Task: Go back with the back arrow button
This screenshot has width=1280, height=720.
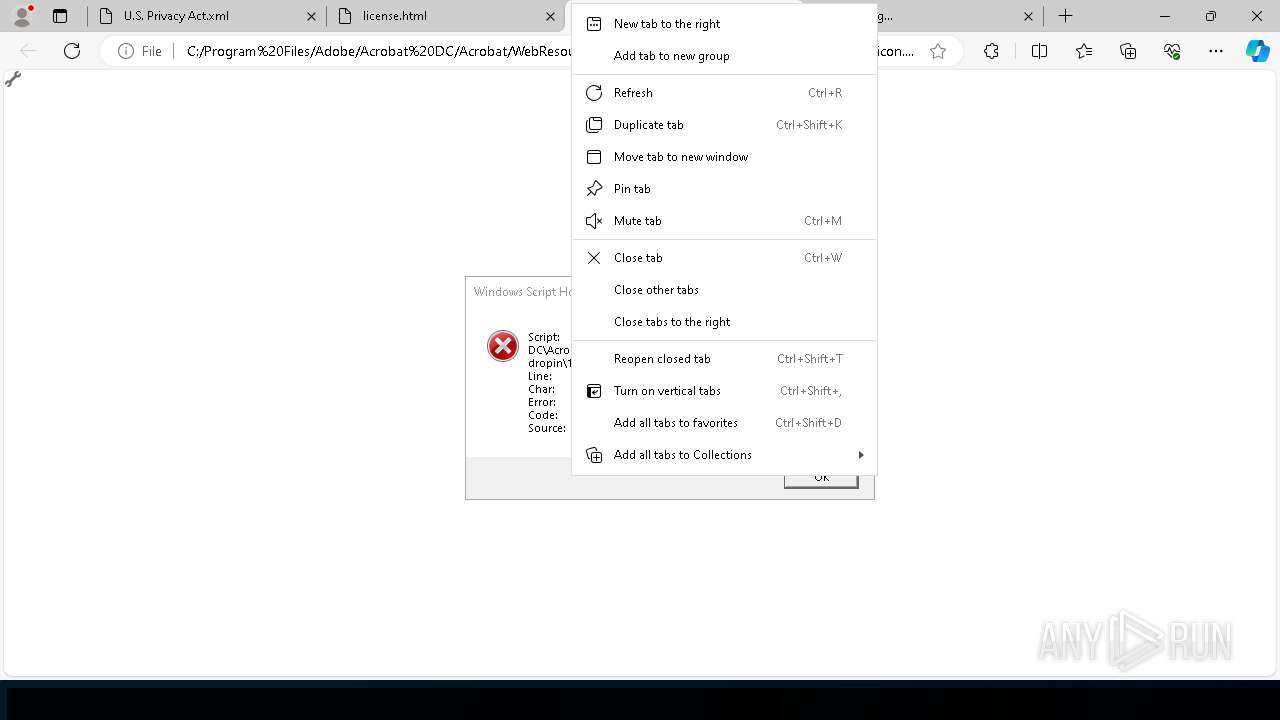Action: [28, 51]
